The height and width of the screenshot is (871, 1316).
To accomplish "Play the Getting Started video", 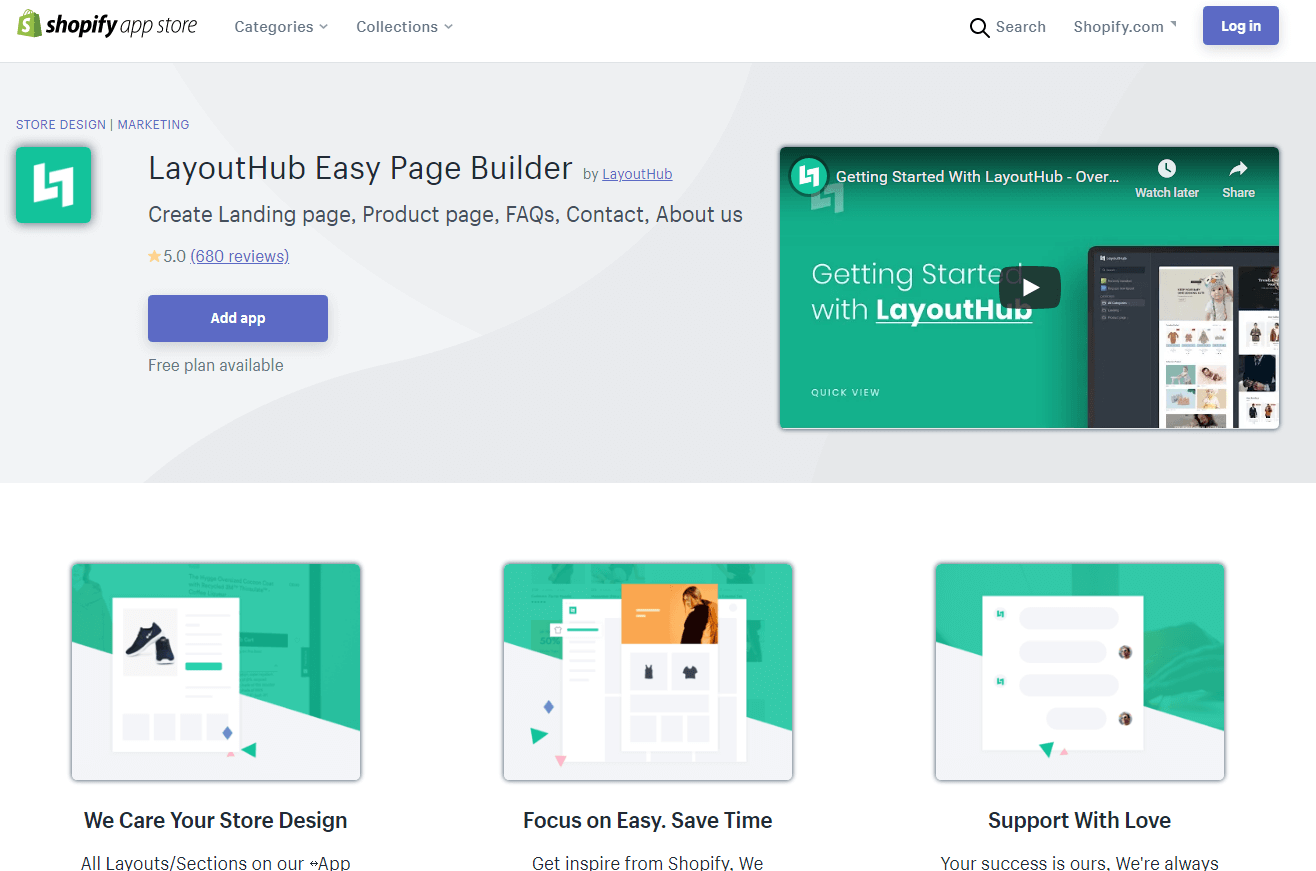I will [x=1030, y=288].
